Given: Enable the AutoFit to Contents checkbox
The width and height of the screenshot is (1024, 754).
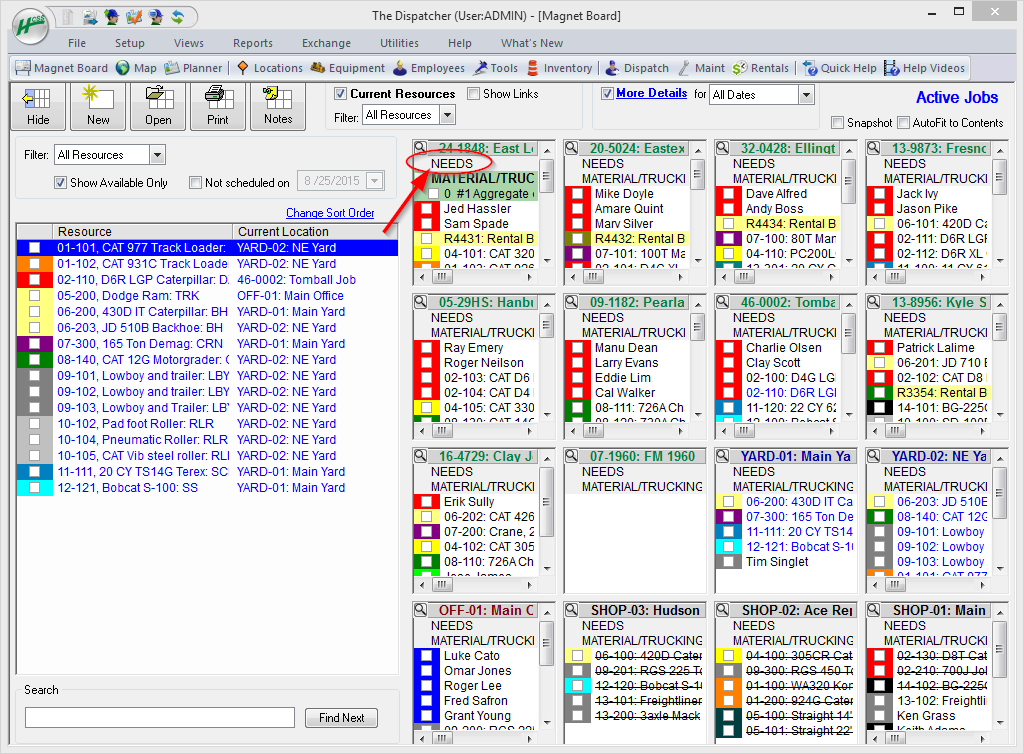Looking at the screenshot, I should (x=904, y=123).
